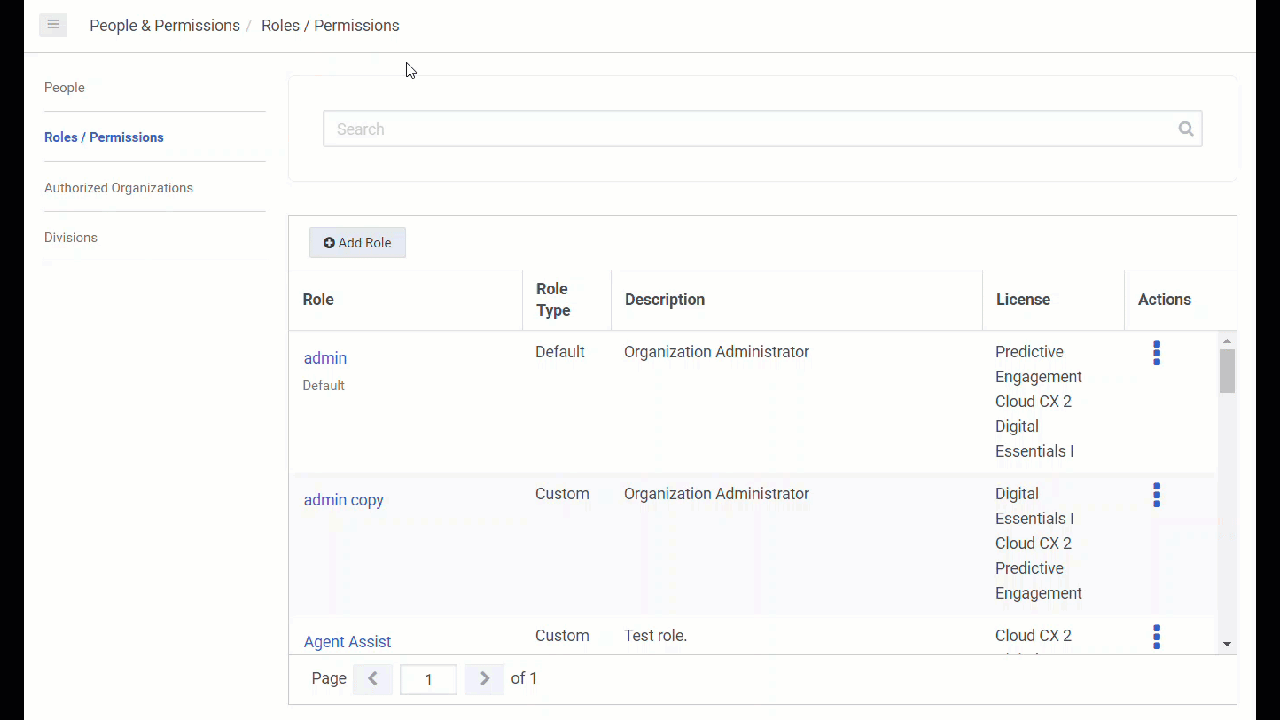
Task: Open actions menu for admin copy role
Action: tap(1156, 495)
